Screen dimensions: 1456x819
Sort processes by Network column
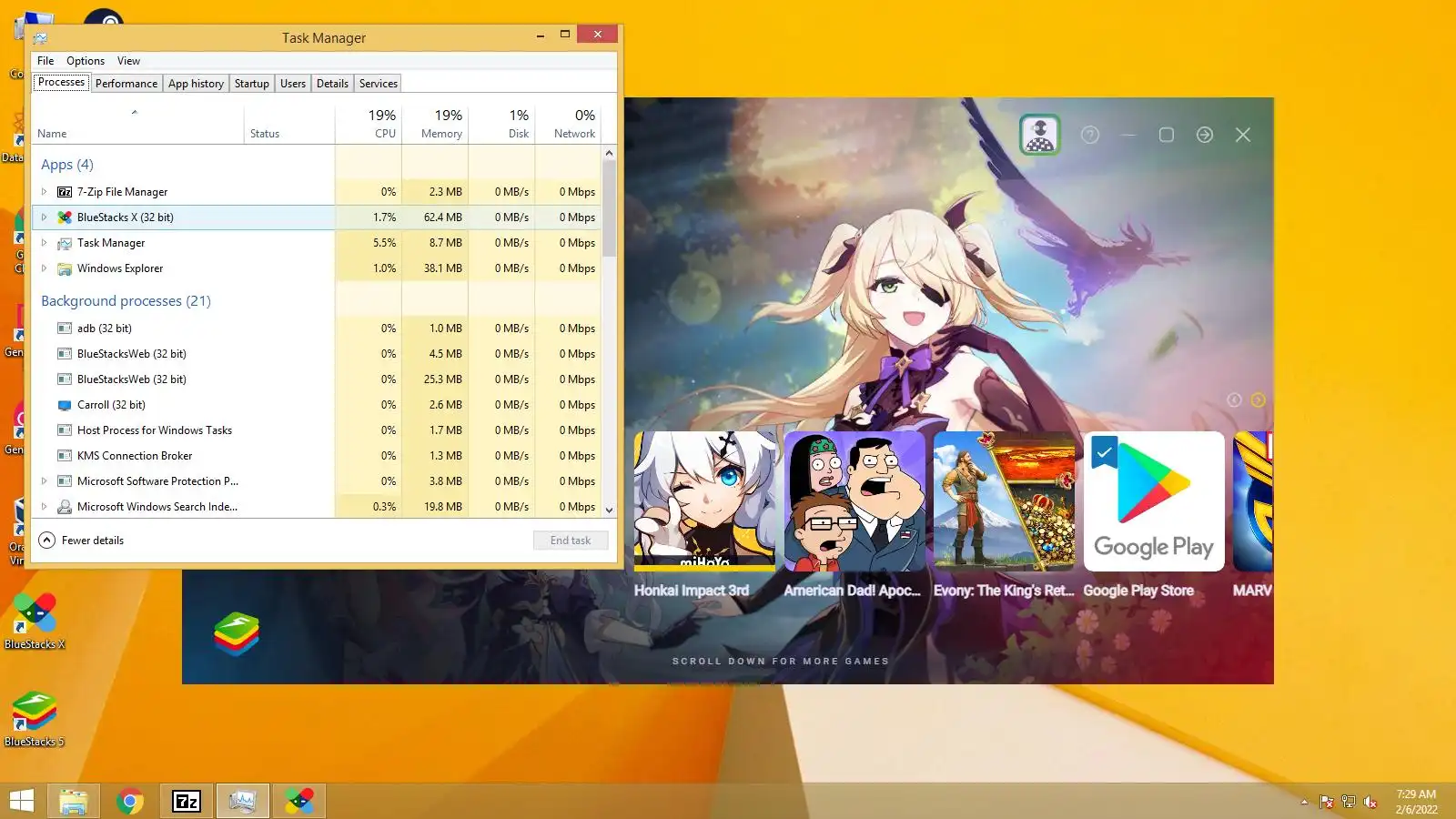point(568,125)
